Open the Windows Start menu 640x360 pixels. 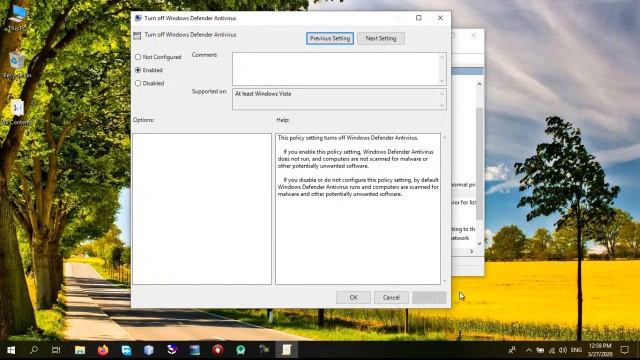pyautogui.click(x=11, y=350)
